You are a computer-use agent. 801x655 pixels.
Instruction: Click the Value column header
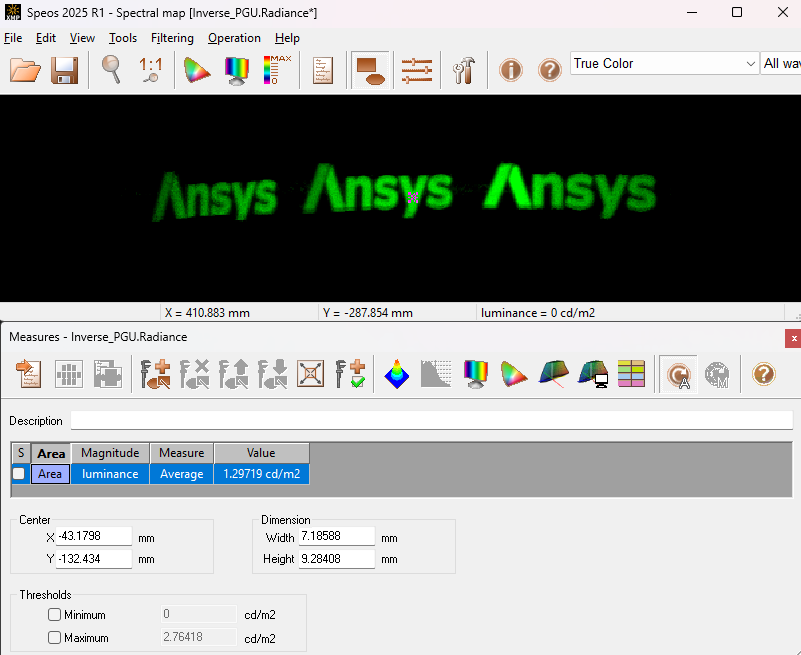click(262, 453)
